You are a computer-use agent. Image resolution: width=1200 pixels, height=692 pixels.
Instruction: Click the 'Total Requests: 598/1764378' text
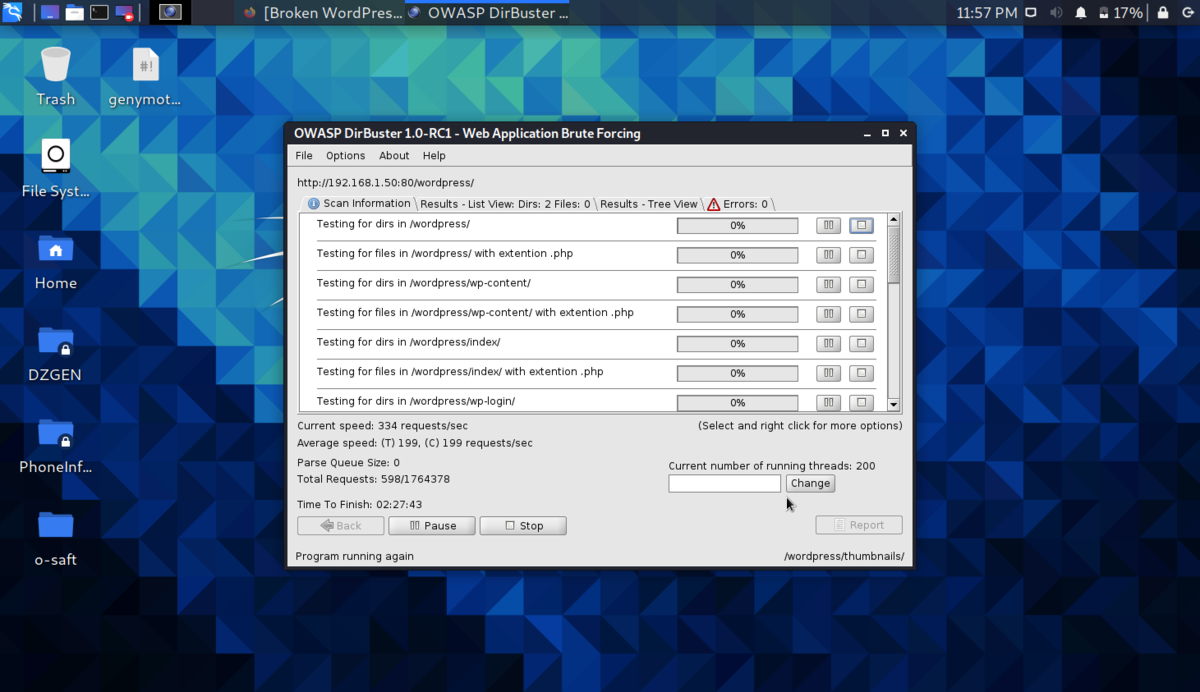(x=374, y=479)
